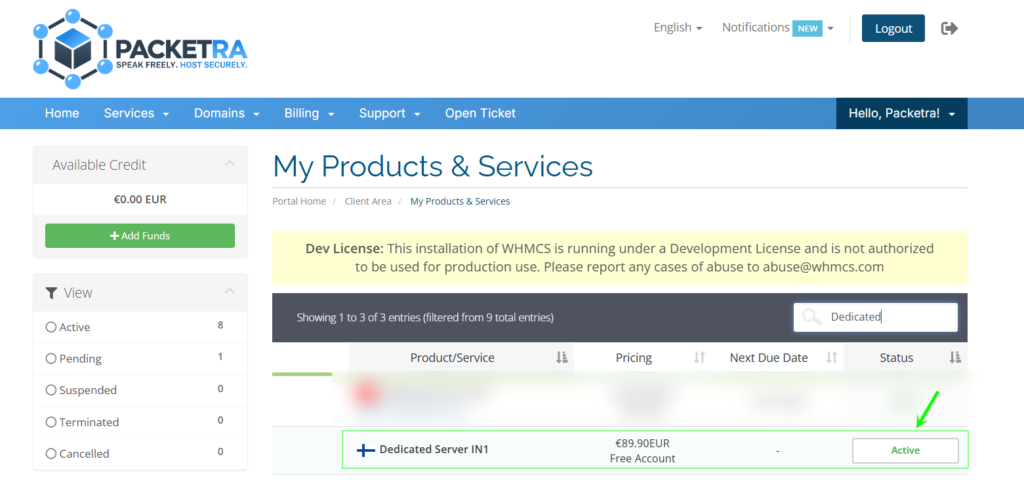The height and width of the screenshot is (480, 1024).
Task: Click the Pending count 1 badge
Action: pyautogui.click(x=220, y=357)
